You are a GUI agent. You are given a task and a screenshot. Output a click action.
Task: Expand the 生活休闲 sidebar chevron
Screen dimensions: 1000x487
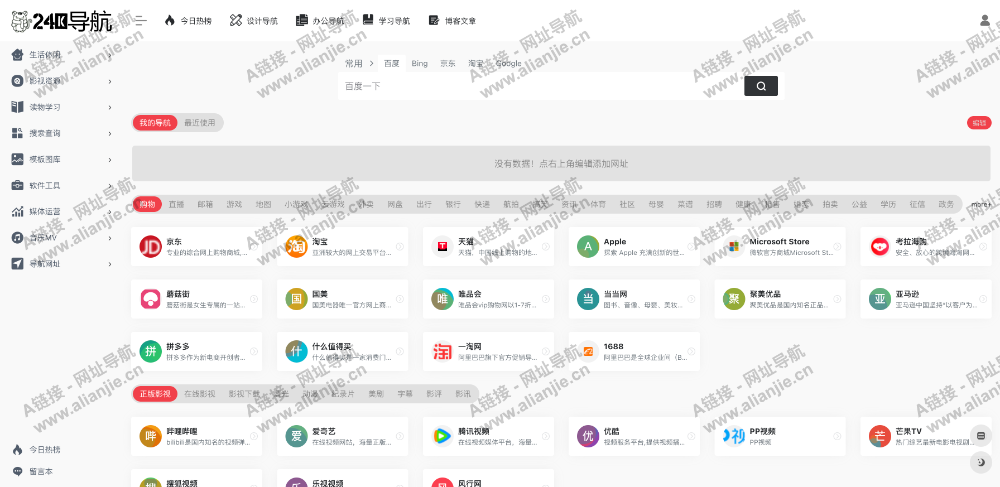click(110, 55)
